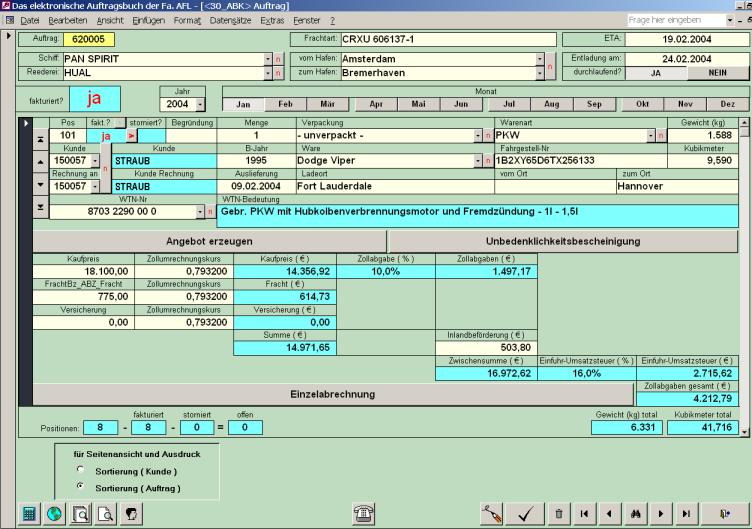Click the Angebot erzeugen button

[x=208, y=241]
